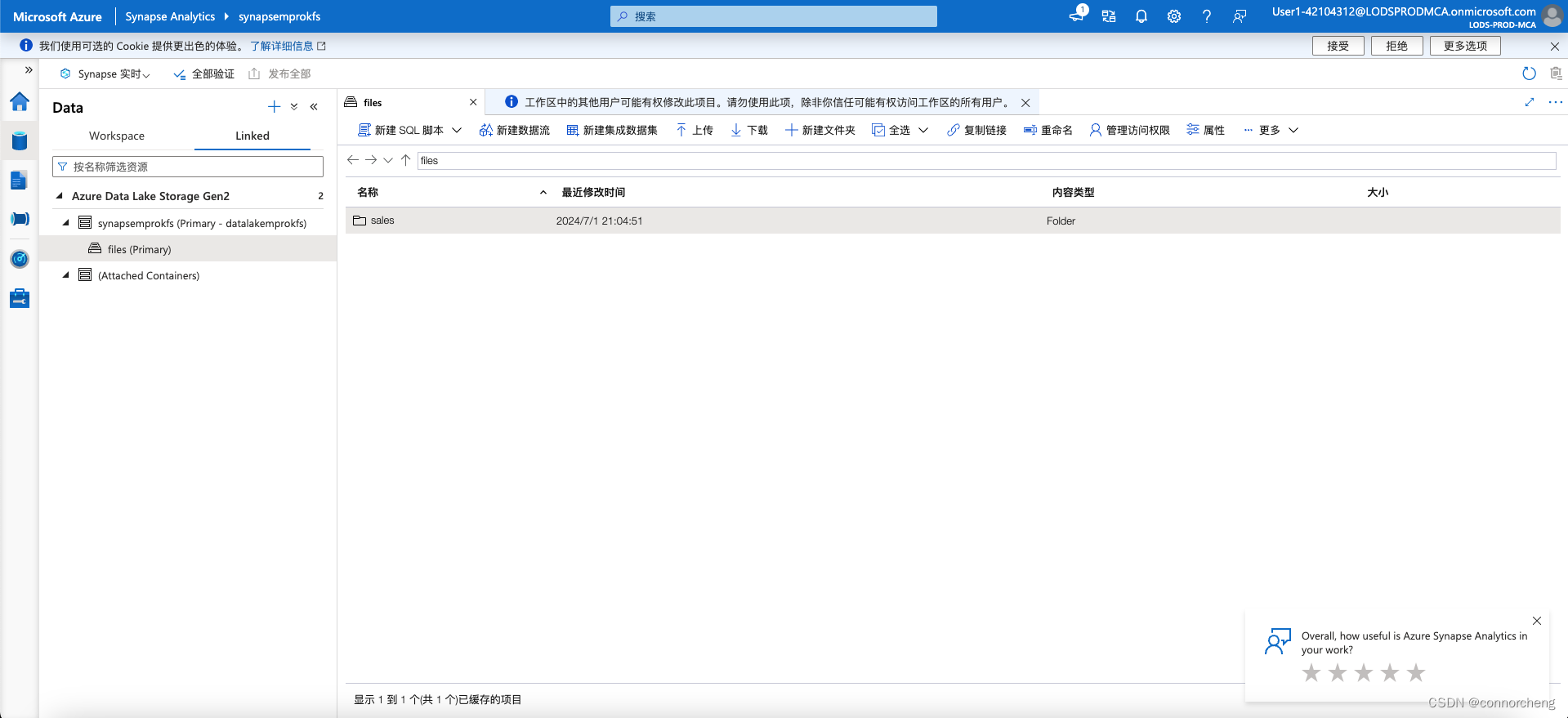Click the filter resources by name field
Viewport: 1568px width, 718px height.
pos(188,167)
